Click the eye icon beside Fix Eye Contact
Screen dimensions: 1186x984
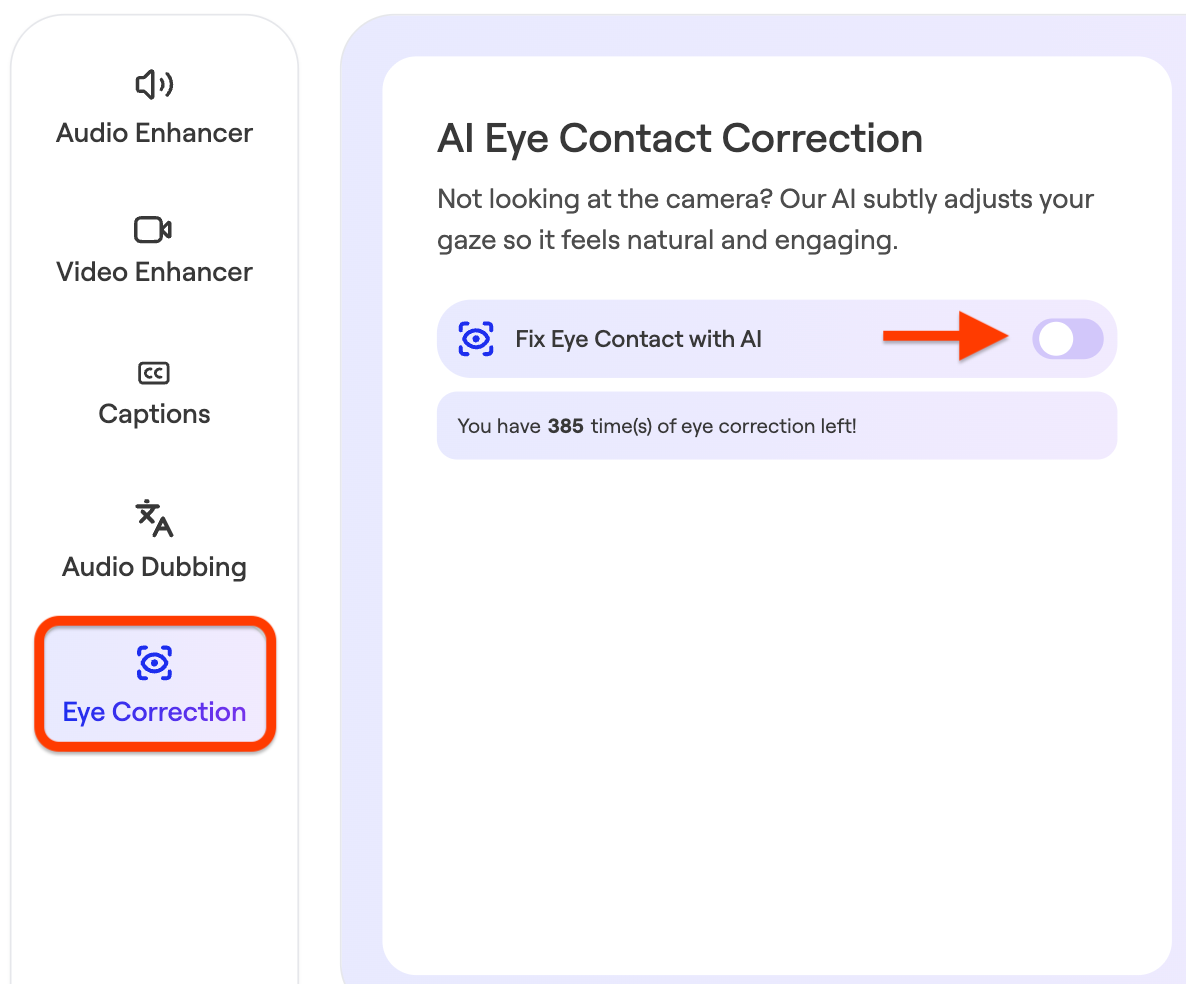[x=476, y=339]
